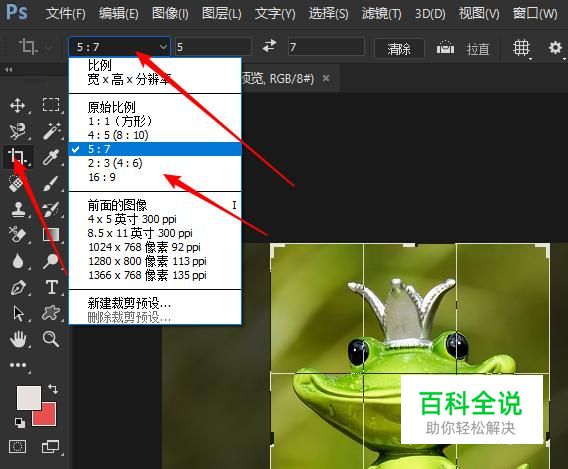The width and height of the screenshot is (568, 469).
Task: Choose 1024 x 768 像素 92 ppi preset
Action: click(155, 247)
